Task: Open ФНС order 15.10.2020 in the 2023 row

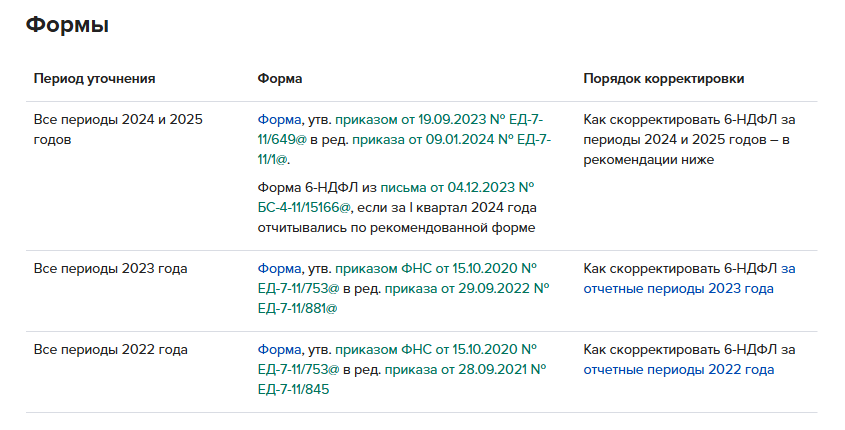Action: [436, 268]
